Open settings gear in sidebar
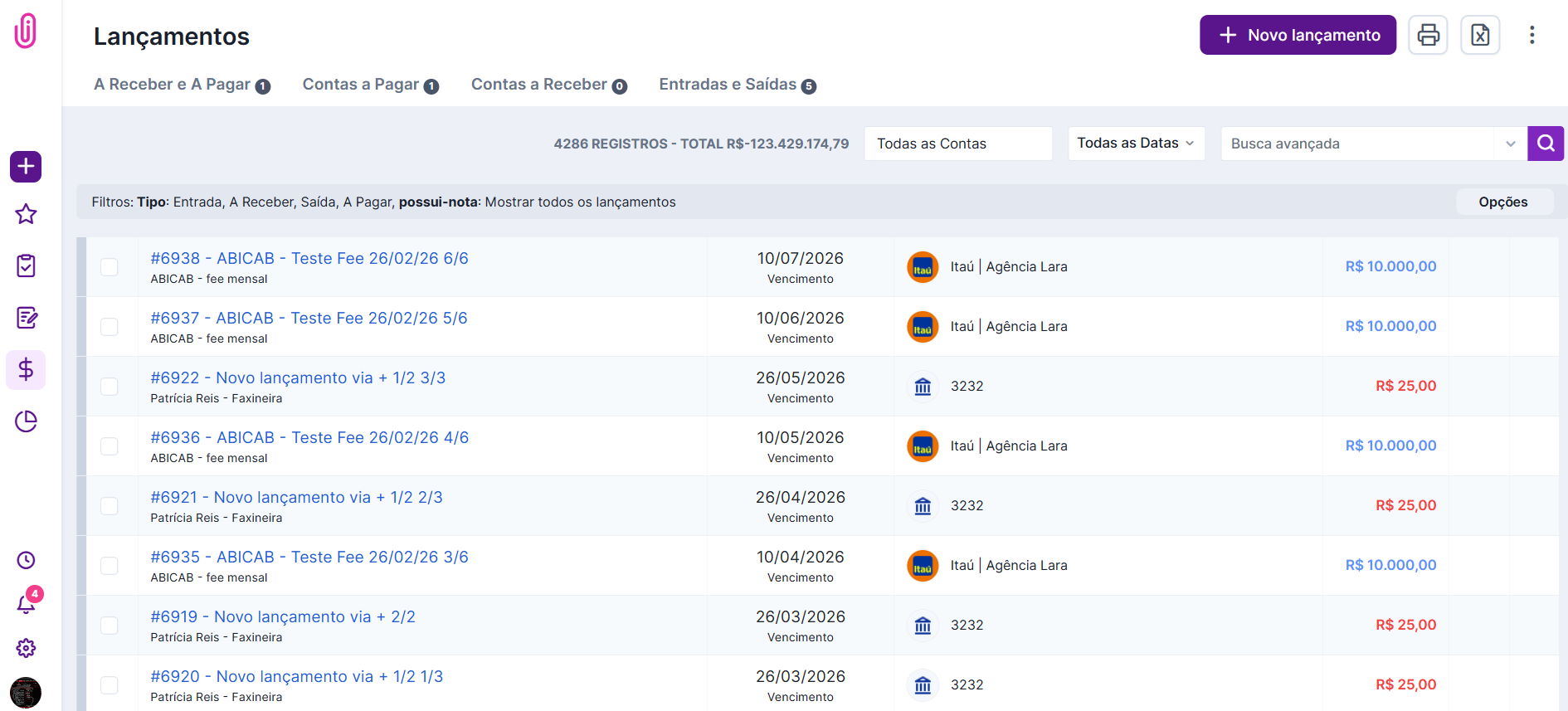The image size is (1568, 711). point(26,648)
